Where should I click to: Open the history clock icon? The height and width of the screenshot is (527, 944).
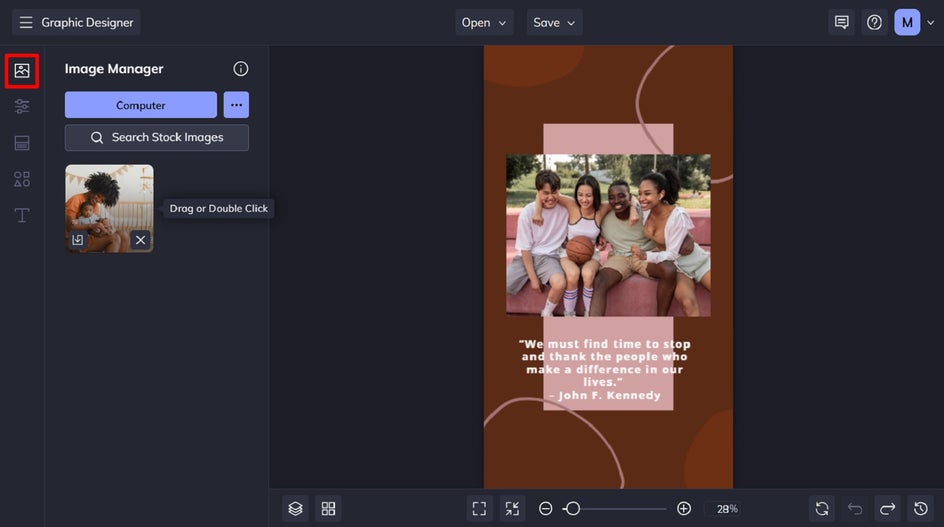click(x=921, y=508)
